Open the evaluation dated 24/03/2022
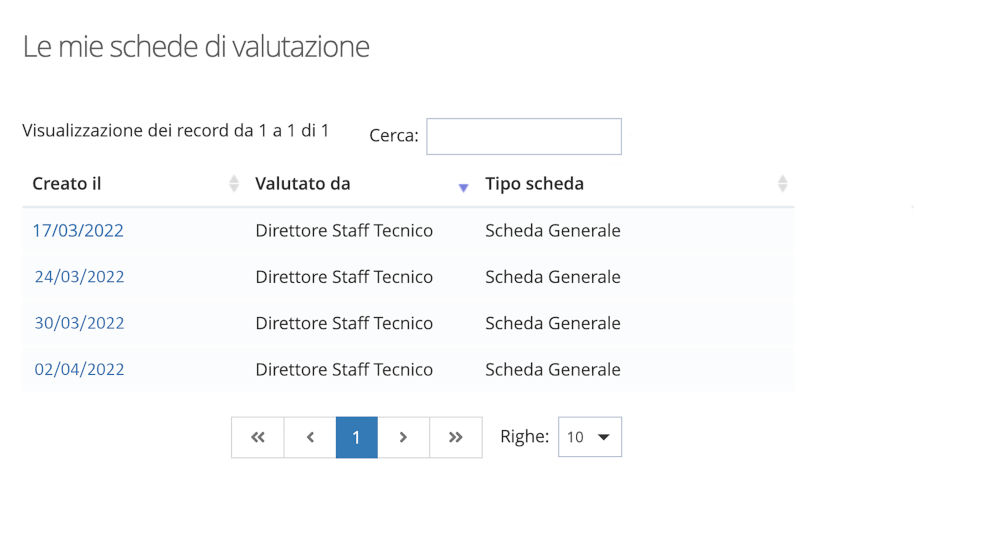Screen dimensions: 1000x545 [79, 277]
